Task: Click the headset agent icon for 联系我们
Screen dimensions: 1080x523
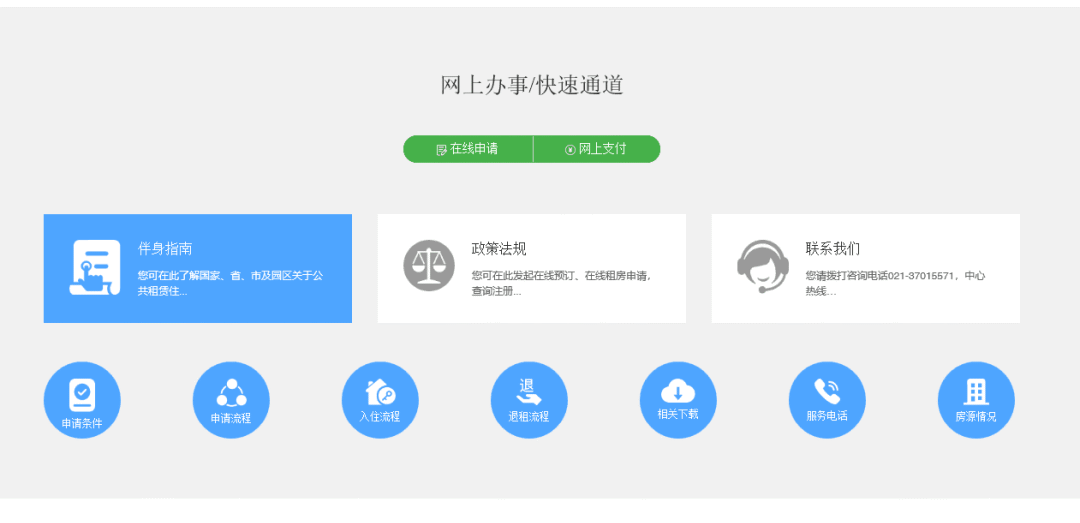Action: coord(762,266)
